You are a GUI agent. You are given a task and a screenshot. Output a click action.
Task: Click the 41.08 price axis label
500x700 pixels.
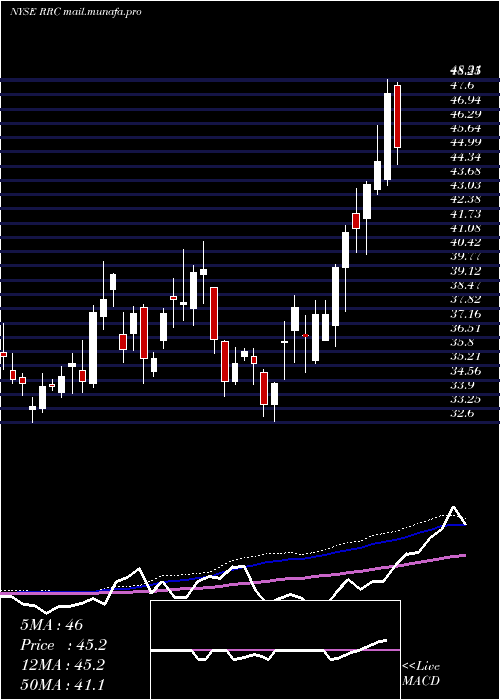point(466,228)
